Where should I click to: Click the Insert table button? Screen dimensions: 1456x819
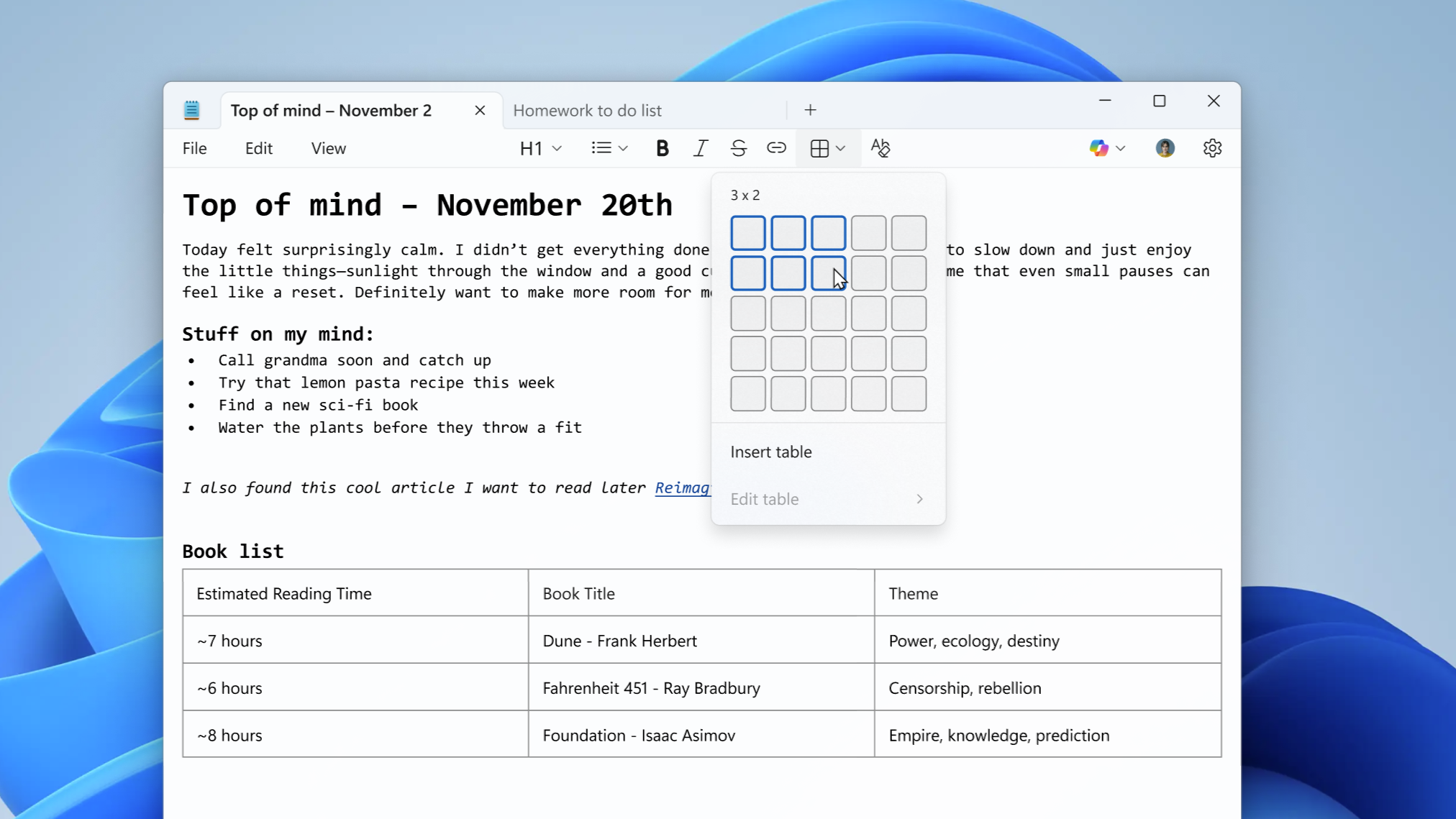tap(770, 452)
